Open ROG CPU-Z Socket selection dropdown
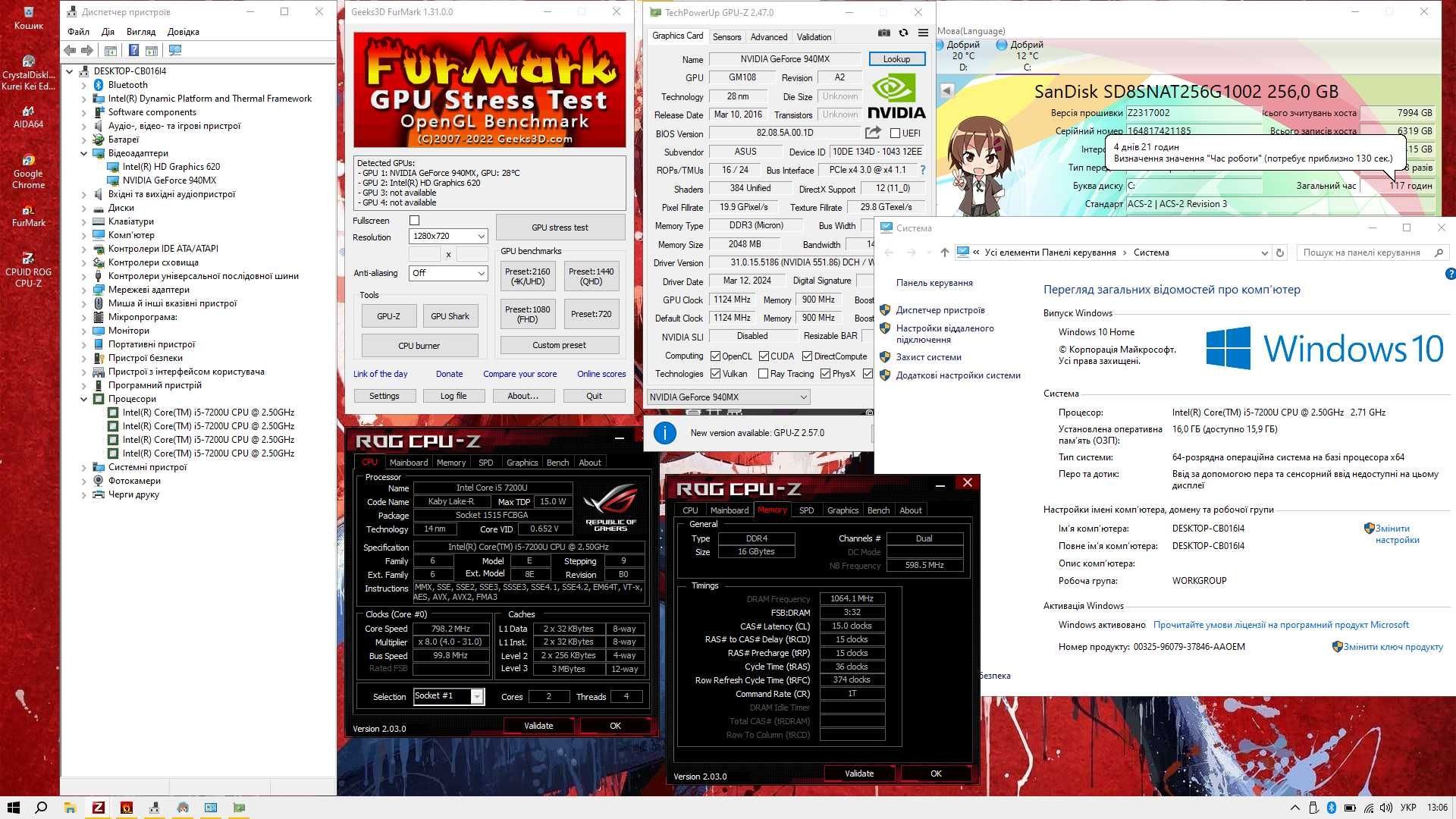Screen dimensions: 1456x819 (448, 696)
